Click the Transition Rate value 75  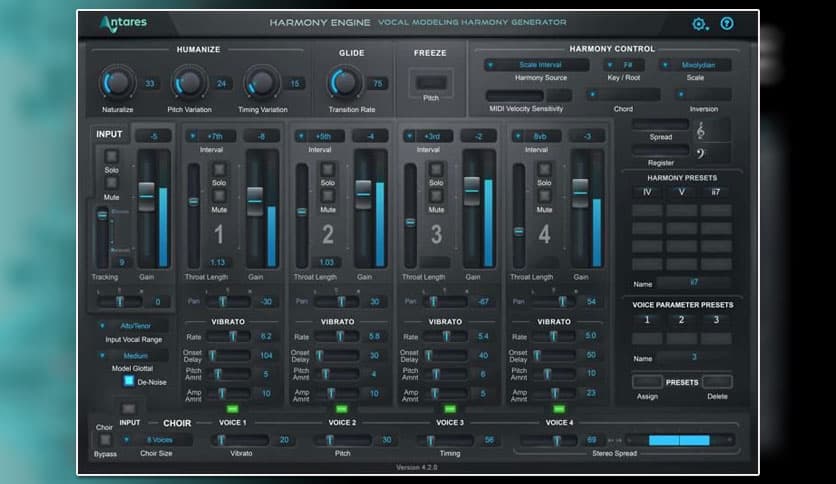click(x=377, y=83)
